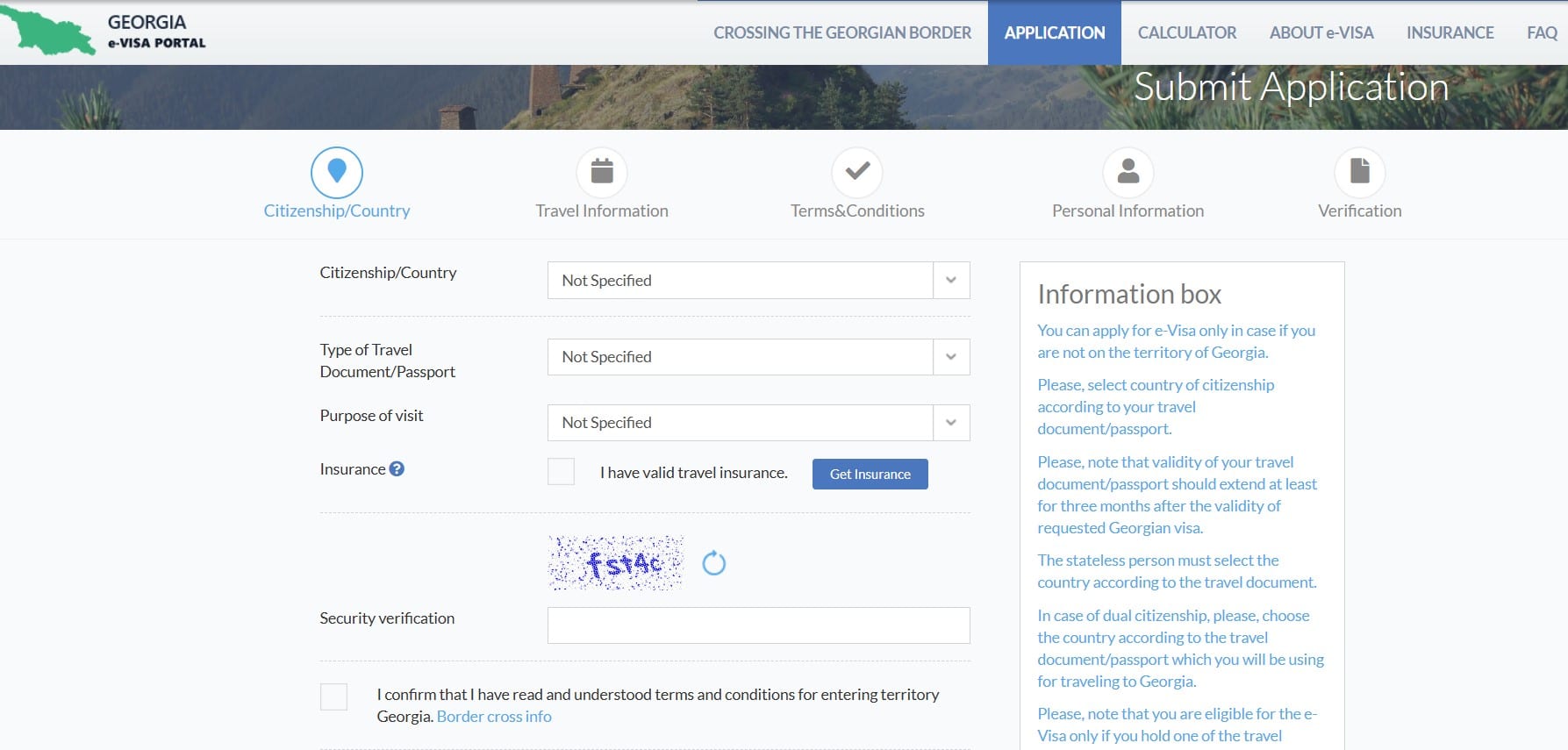Click the Personal Information person step icon
The width and height of the screenshot is (1568, 750).
point(1128,173)
